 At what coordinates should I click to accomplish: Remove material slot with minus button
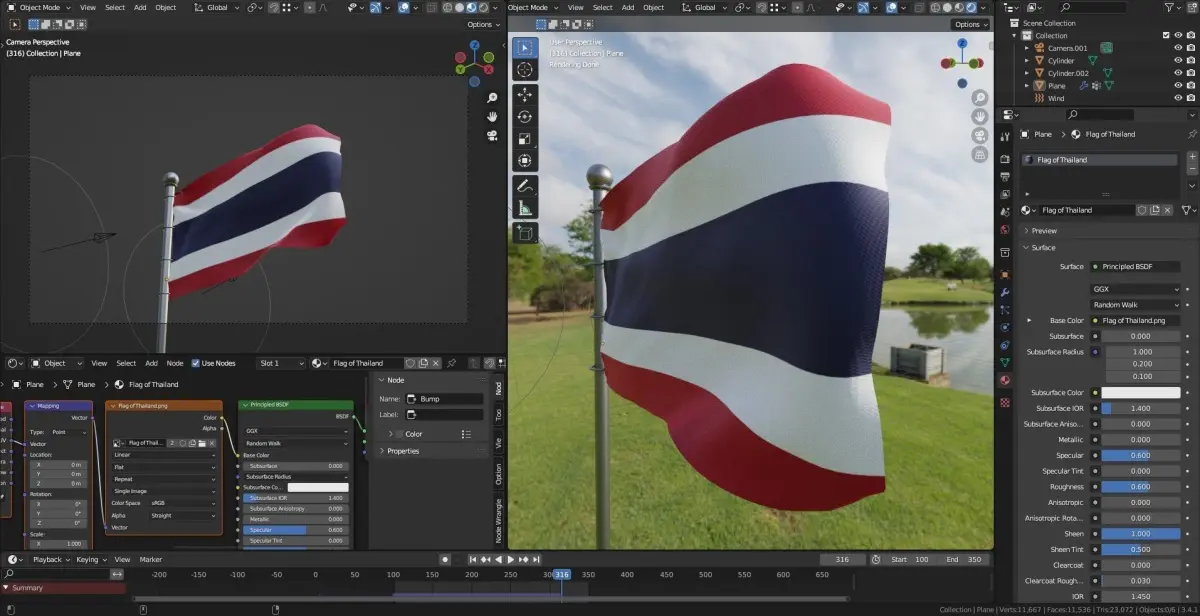(1191, 171)
